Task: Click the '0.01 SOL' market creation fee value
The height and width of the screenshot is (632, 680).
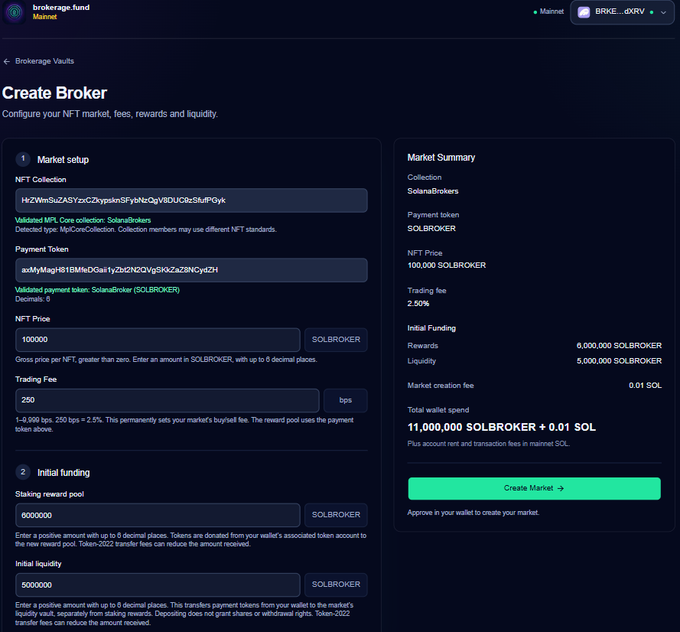Action: point(645,386)
